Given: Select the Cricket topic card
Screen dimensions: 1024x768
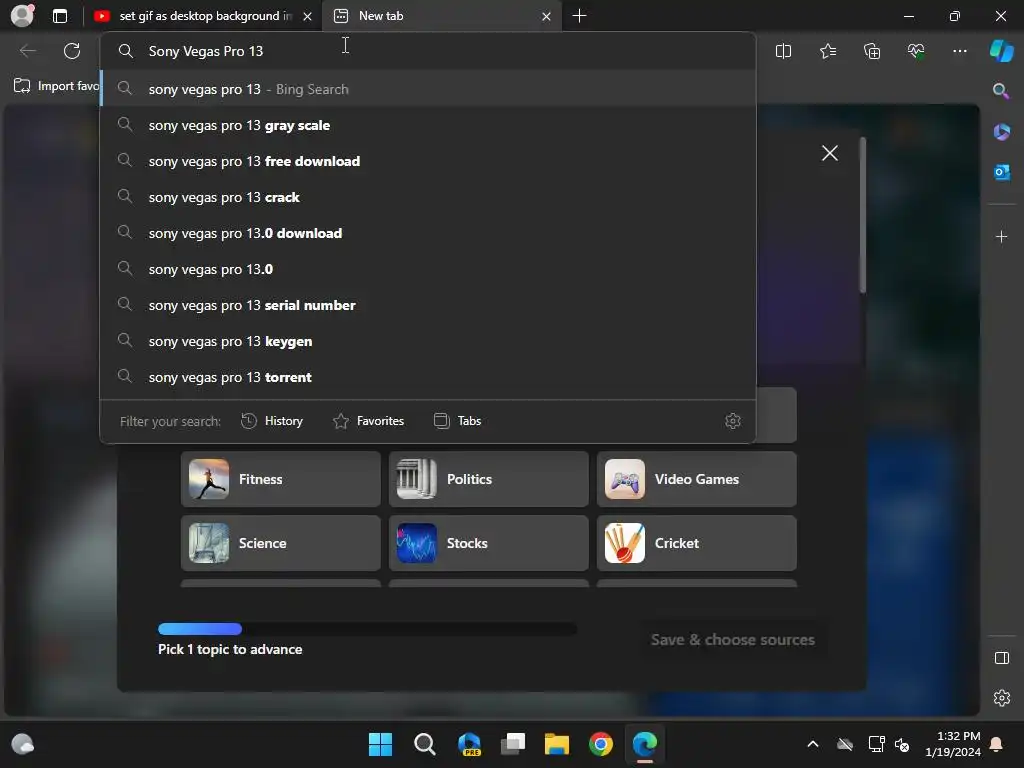Looking at the screenshot, I should (x=696, y=543).
